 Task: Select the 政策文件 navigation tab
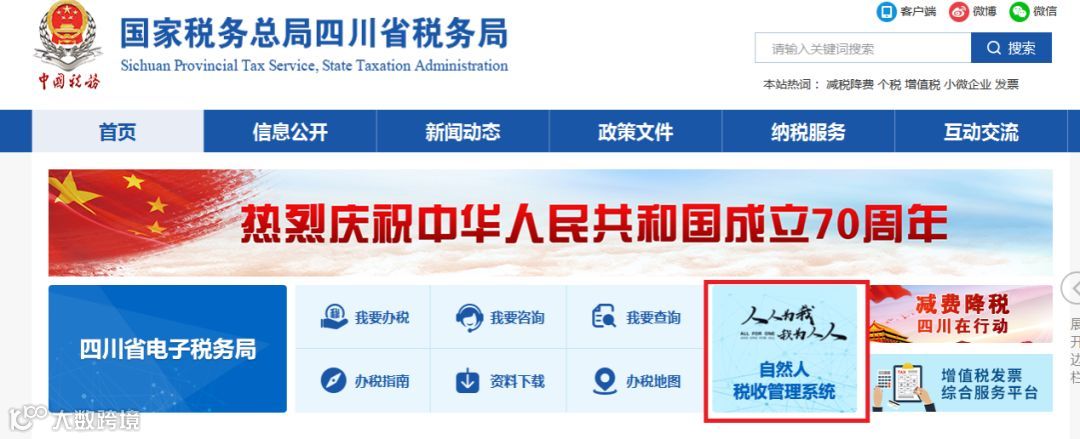pyautogui.click(x=635, y=132)
